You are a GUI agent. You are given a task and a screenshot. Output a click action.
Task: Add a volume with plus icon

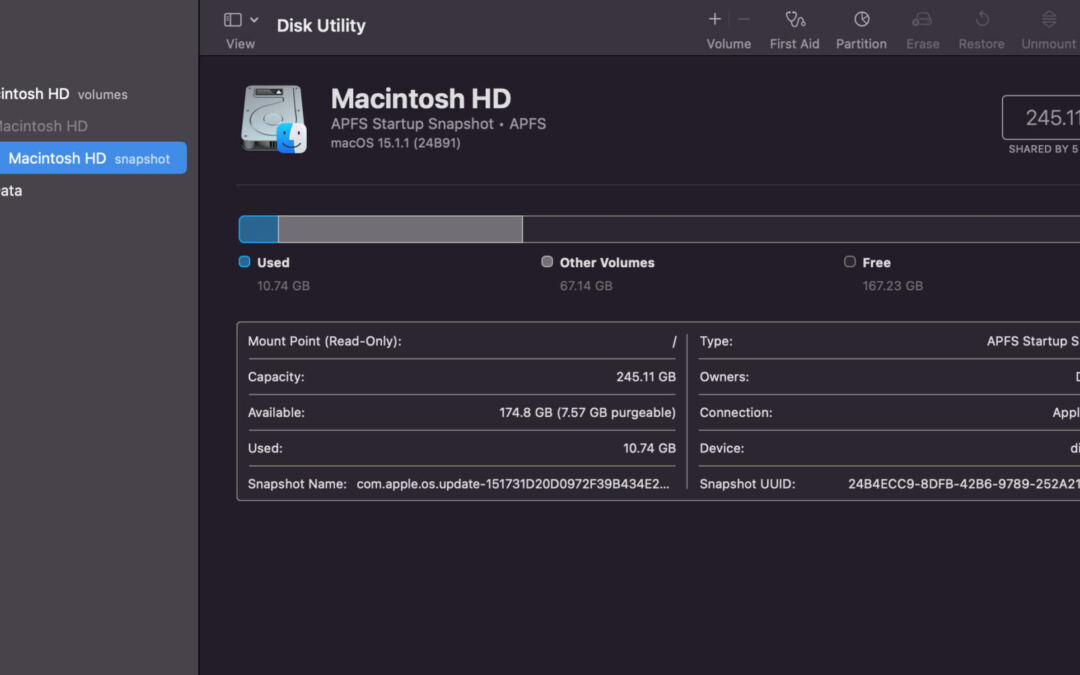pyautogui.click(x=715, y=19)
